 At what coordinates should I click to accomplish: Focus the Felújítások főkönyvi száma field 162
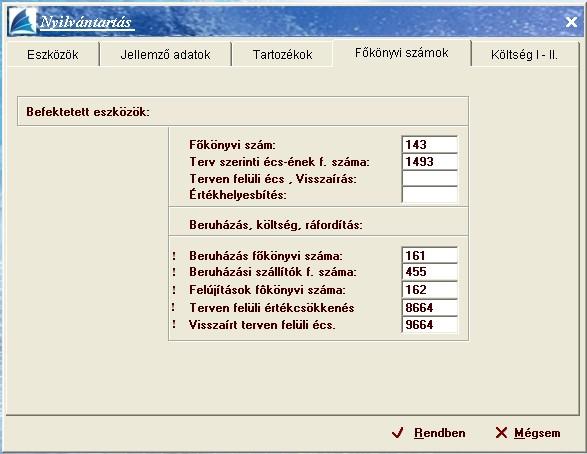pyautogui.click(x=429, y=290)
